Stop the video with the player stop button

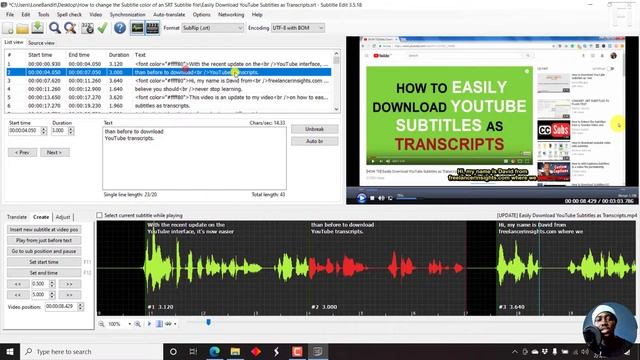point(372,198)
